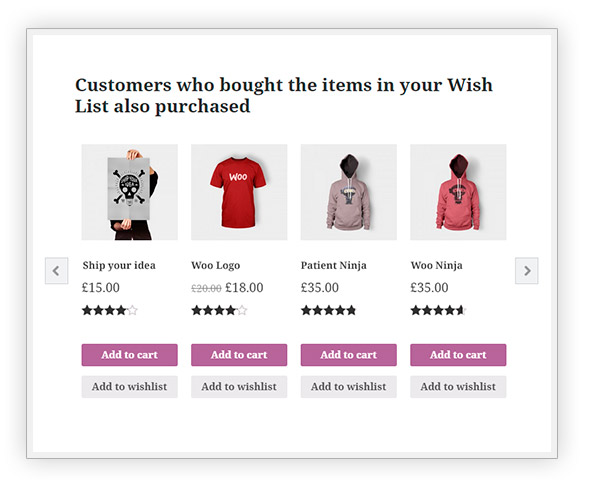This screenshot has width=600, height=495.
Task: Open the Patient Ninja hoodie image
Action: point(348,192)
